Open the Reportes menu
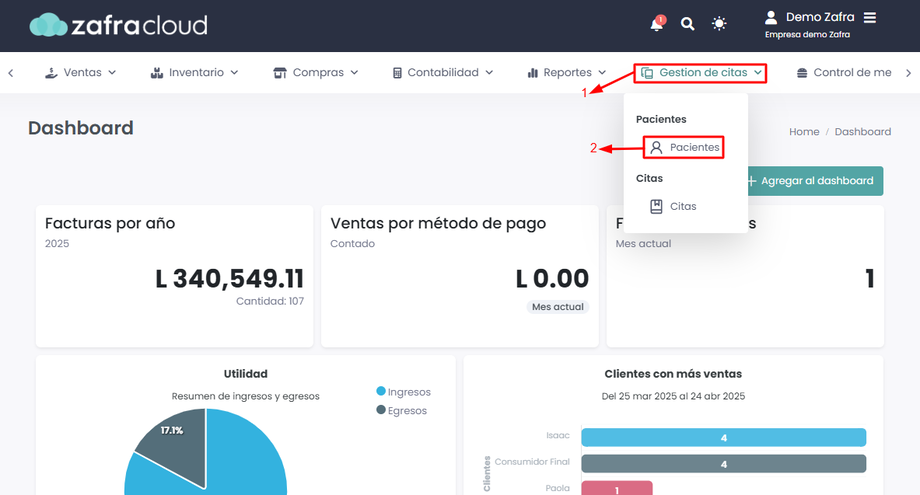Viewport: 920px width, 495px height. pos(567,73)
